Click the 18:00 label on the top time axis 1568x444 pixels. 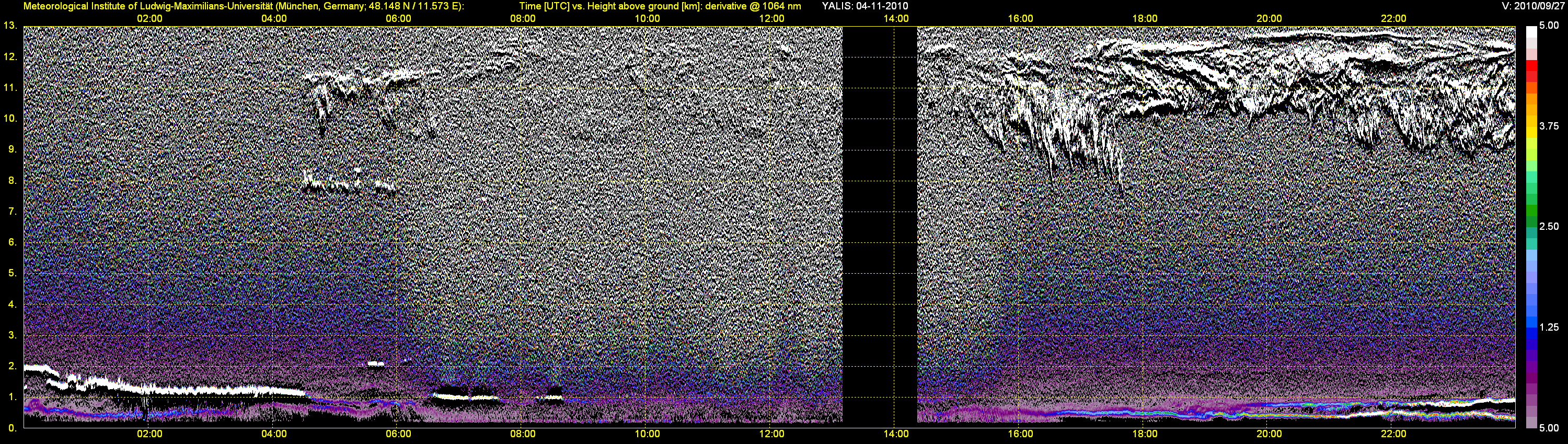[1144, 19]
